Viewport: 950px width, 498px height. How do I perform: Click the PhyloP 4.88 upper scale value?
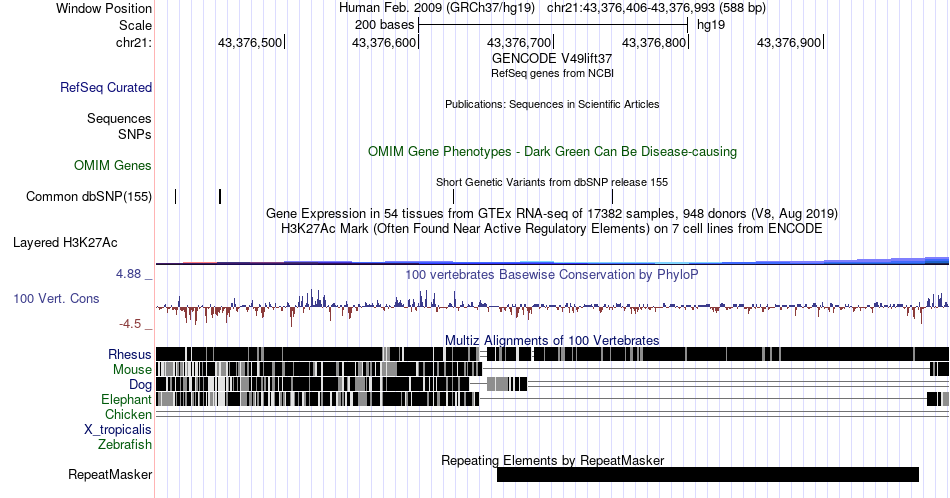click(128, 274)
